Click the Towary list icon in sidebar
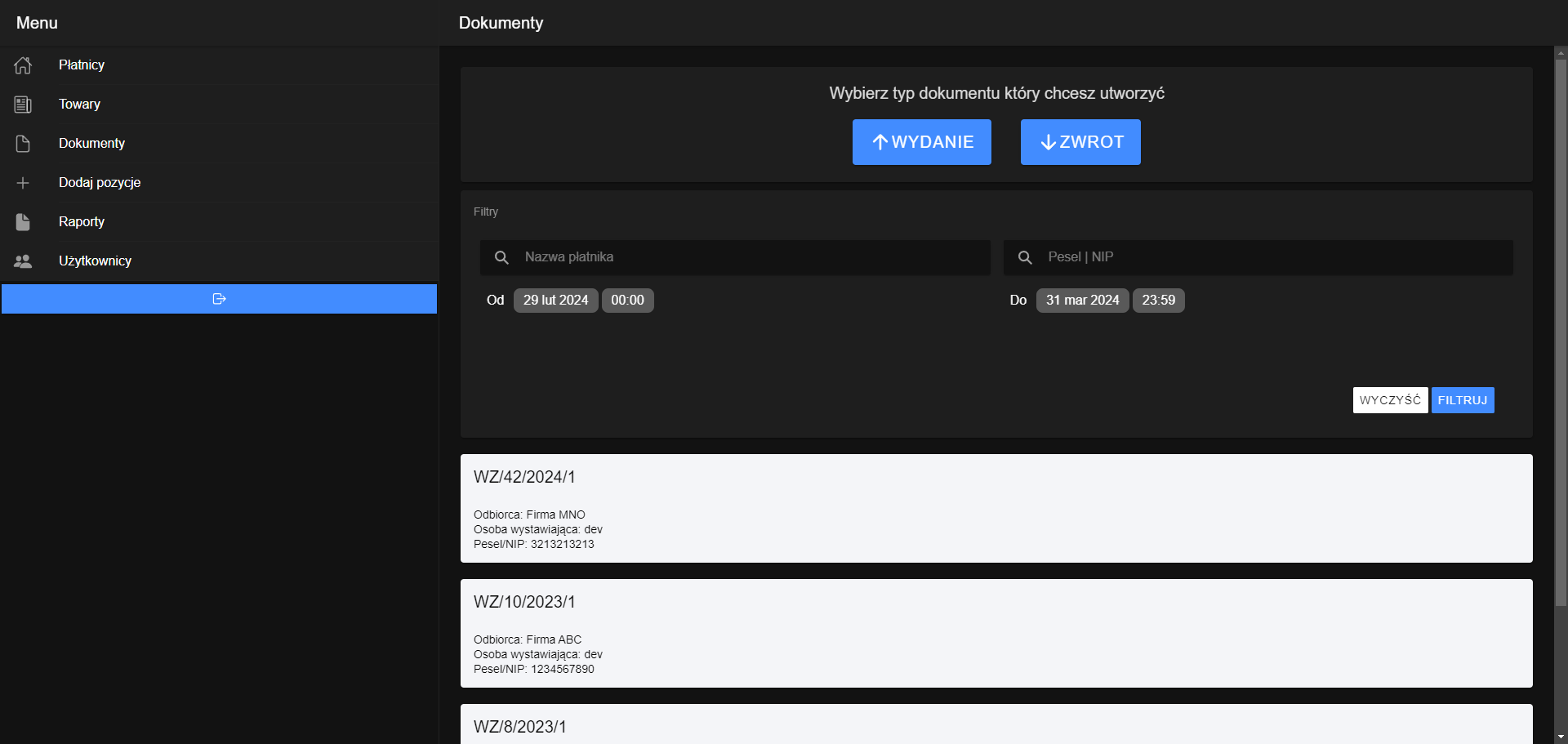The image size is (1568, 744). (x=22, y=105)
